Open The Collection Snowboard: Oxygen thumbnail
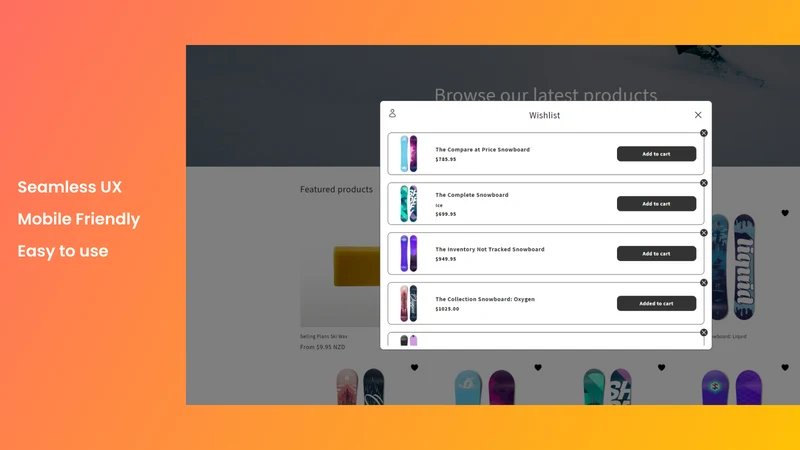Viewport: 800px width, 450px height. [409, 304]
